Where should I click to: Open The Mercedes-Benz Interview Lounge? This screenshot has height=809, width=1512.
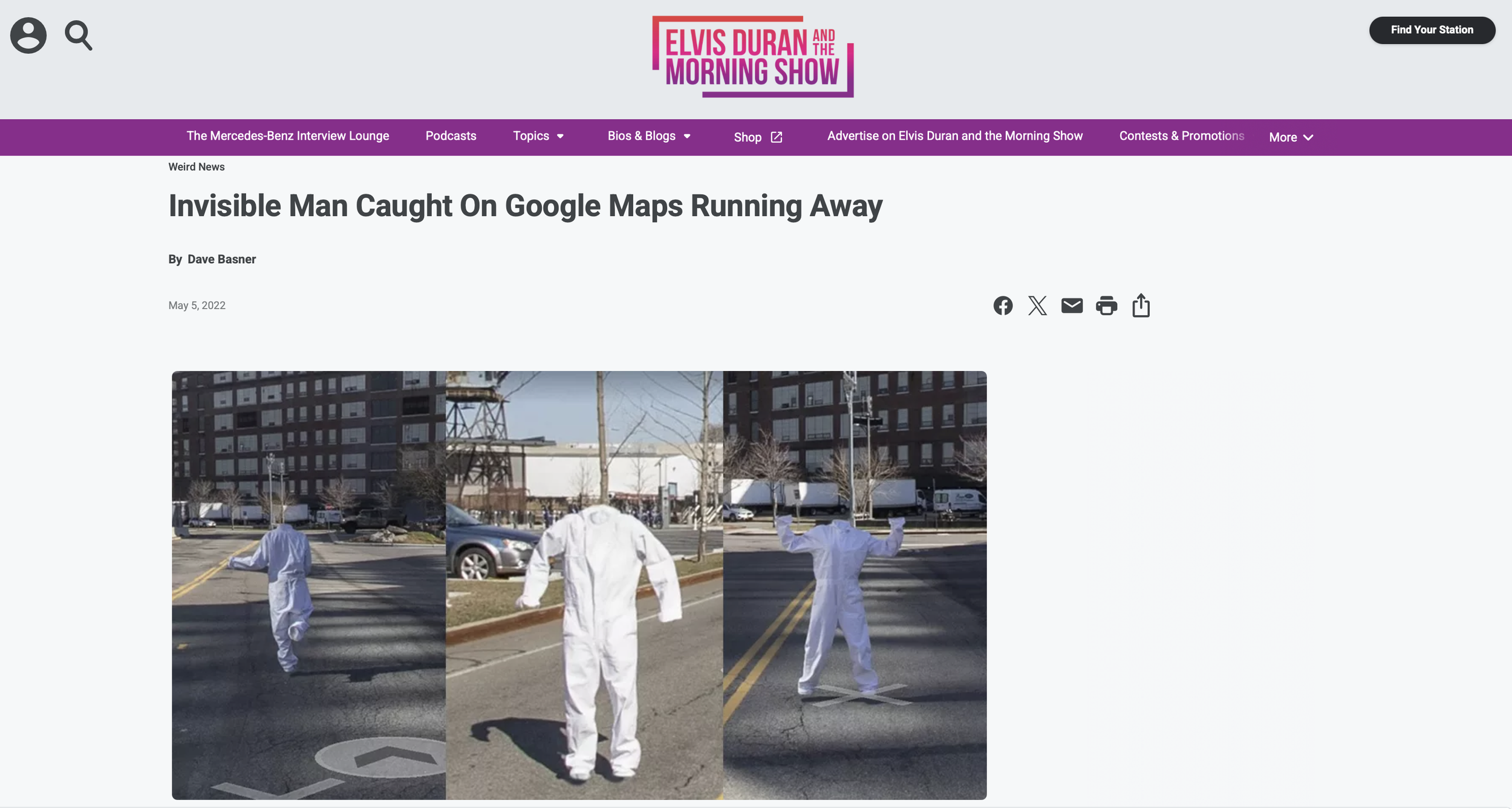(x=287, y=136)
